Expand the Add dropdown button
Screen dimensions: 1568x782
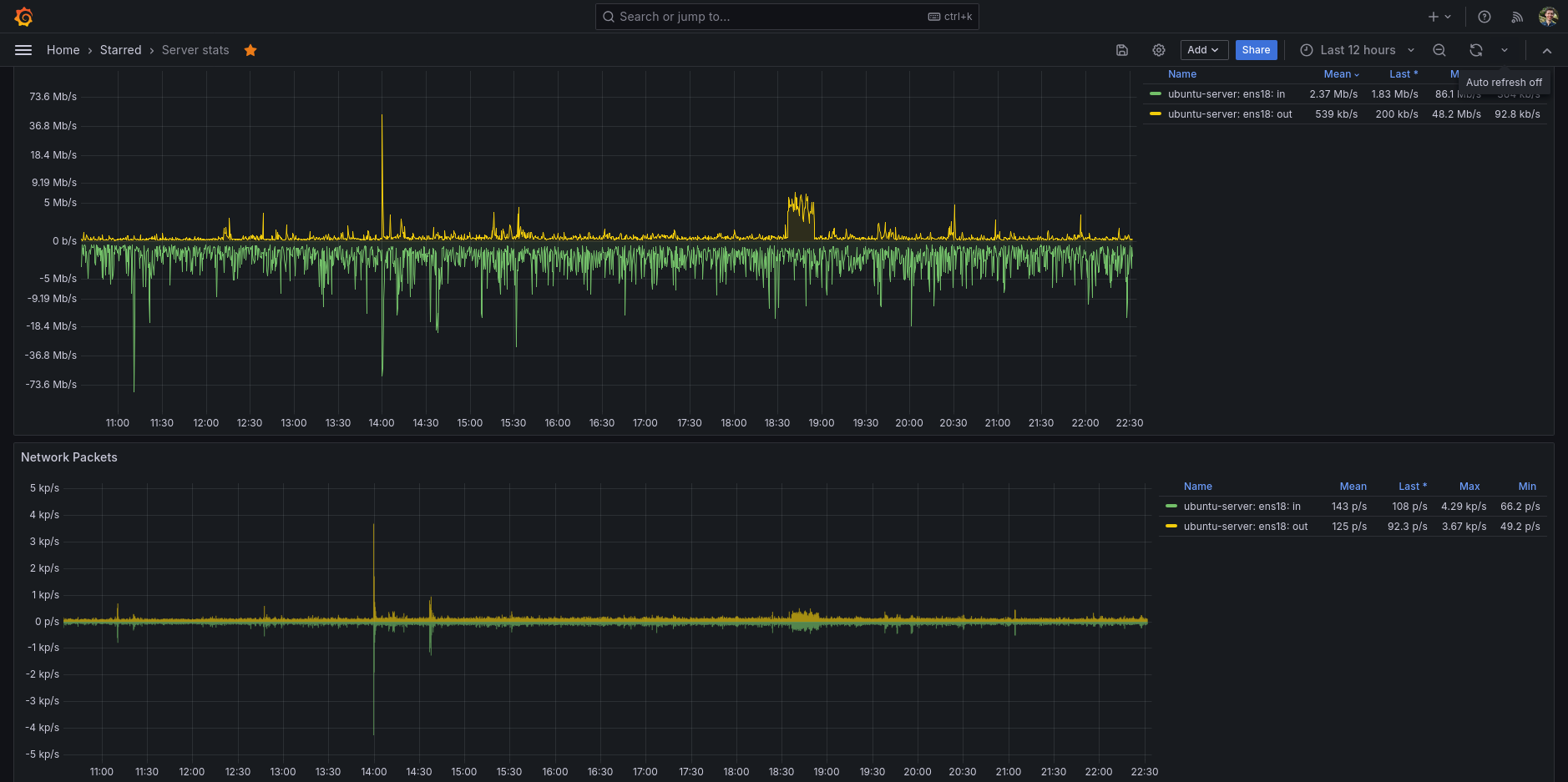pos(1203,50)
